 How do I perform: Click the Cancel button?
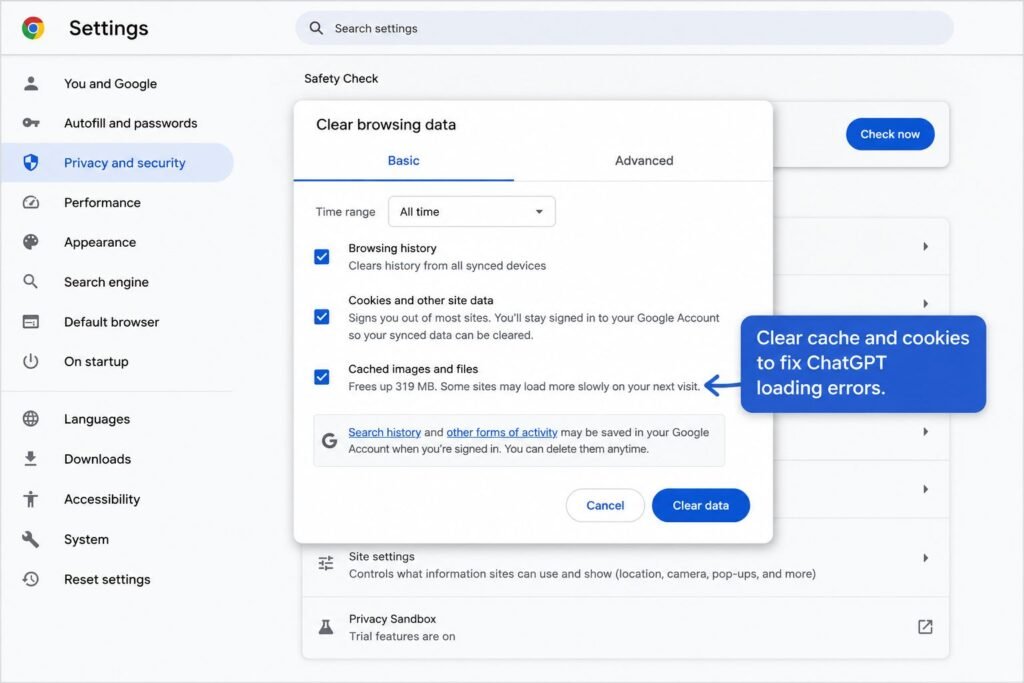605,505
